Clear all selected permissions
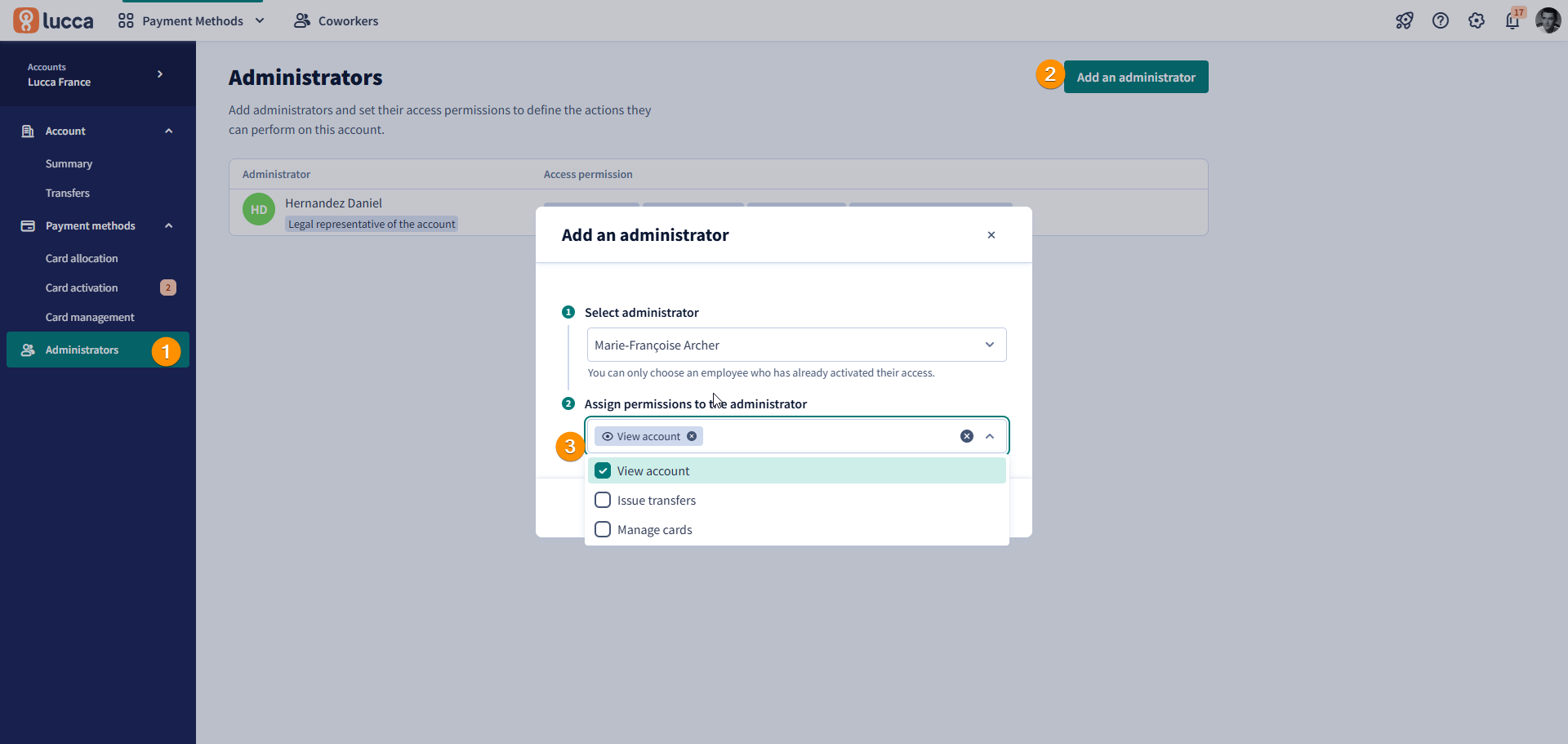The width and height of the screenshot is (1568, 744). [x=967, y=436]
